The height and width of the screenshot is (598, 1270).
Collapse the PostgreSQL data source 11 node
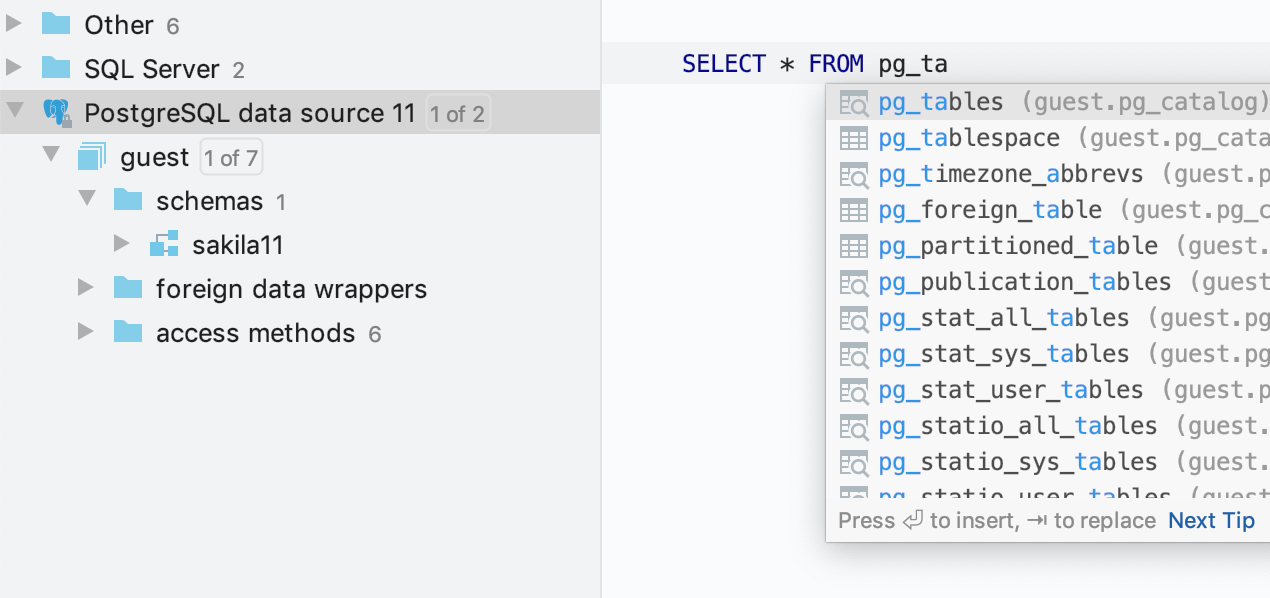point(14,112)
